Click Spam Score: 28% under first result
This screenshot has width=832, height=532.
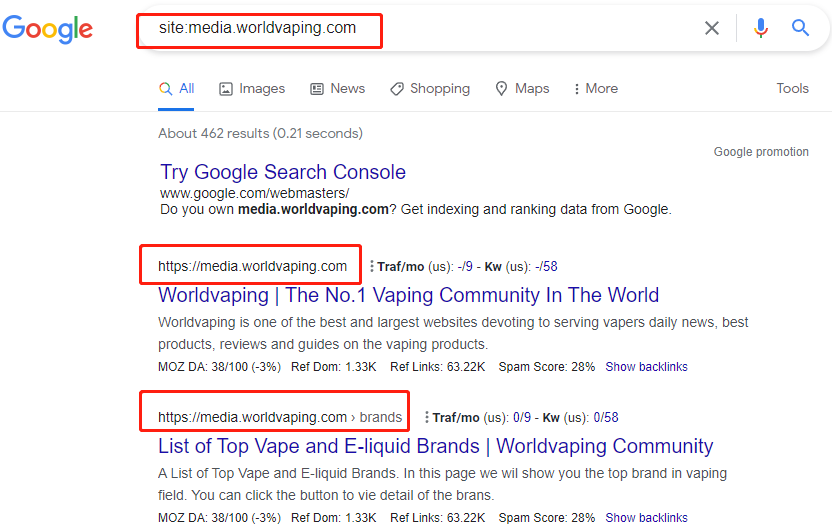point(547,367)
